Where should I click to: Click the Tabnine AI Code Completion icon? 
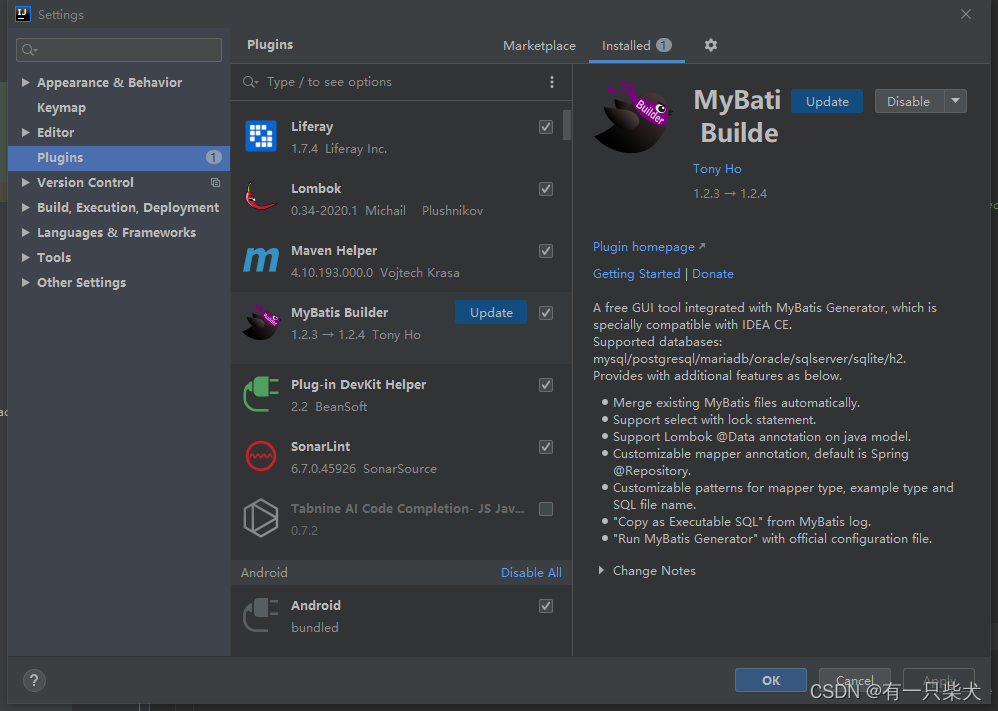coord(261,517)
